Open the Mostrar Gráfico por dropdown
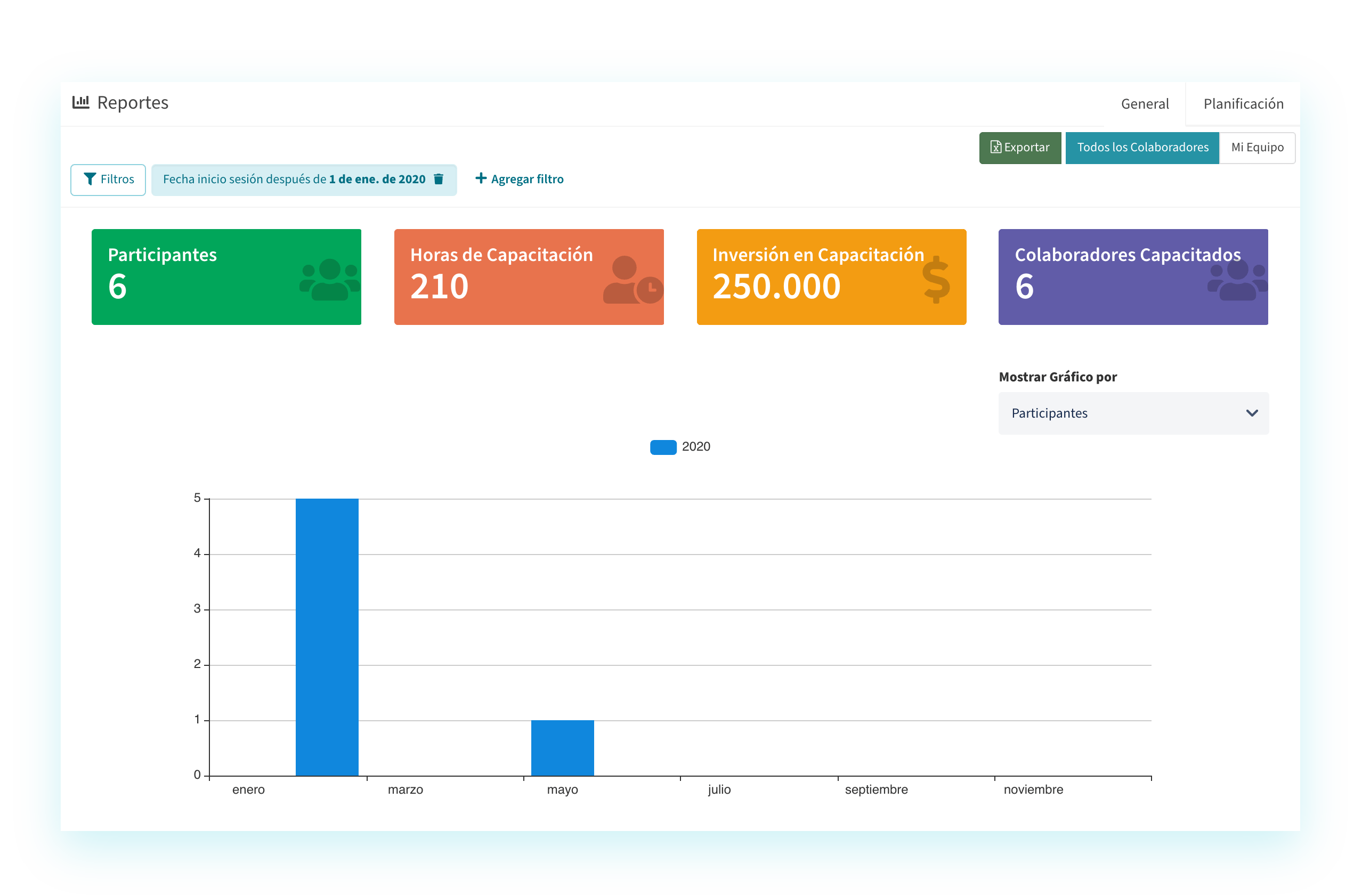1362x896 pixels. click(1122, 413)
